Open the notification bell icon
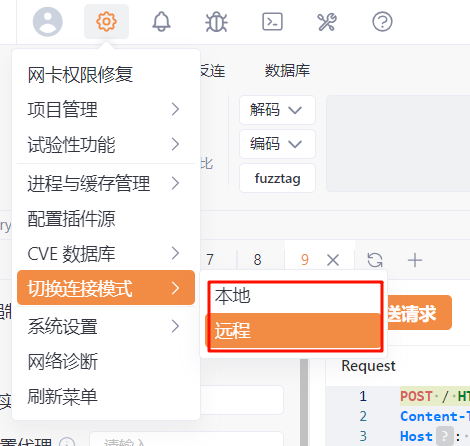Screen dimensions: 470x446 click(162, 22)
